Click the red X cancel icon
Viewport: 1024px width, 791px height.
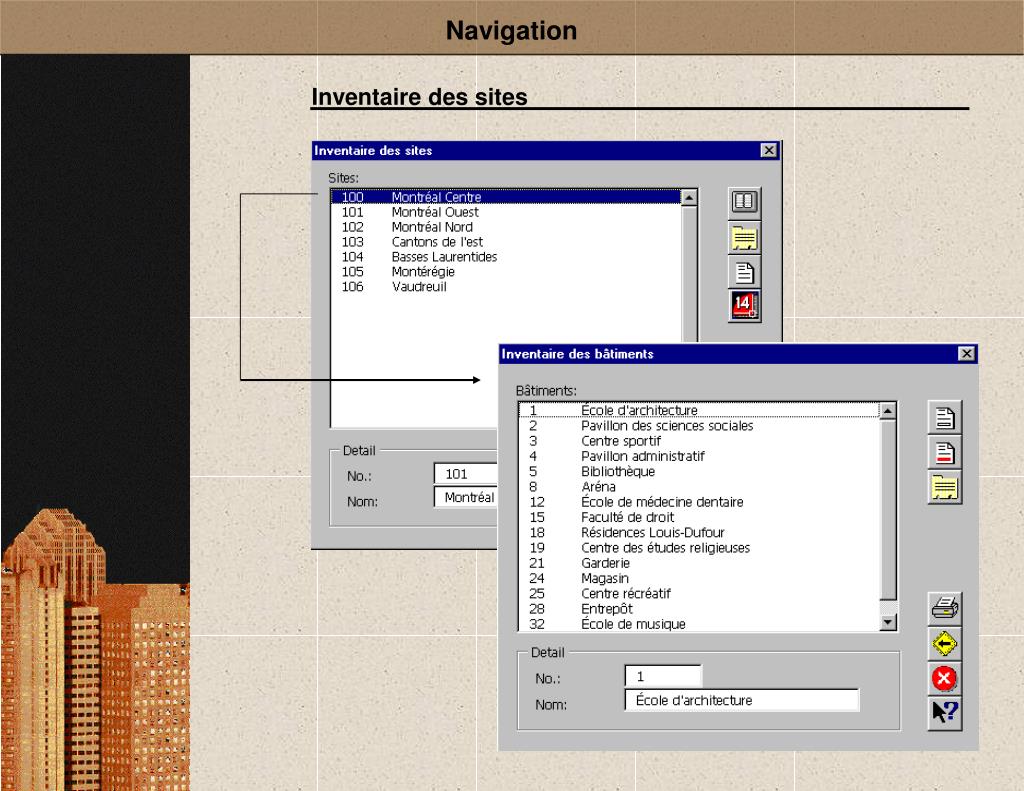click(x=944, y=678)
